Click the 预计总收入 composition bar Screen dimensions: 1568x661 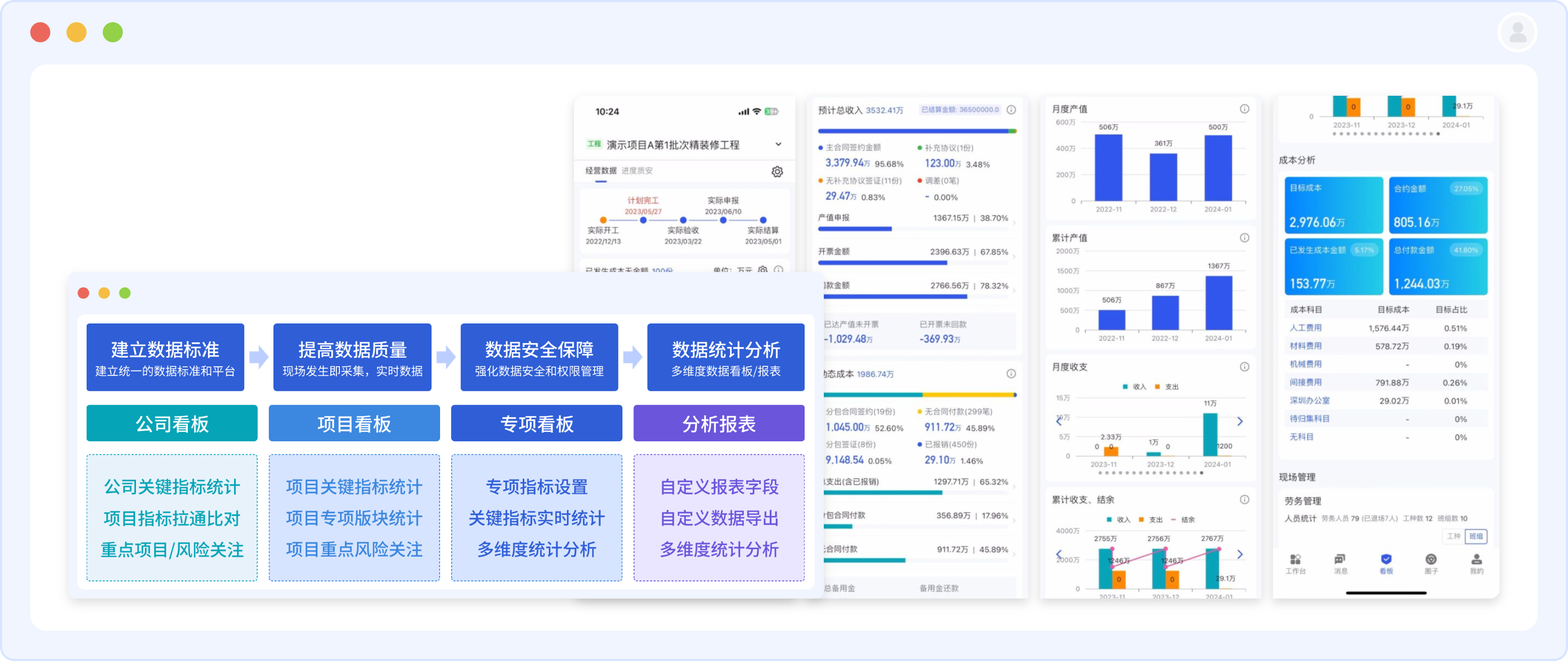click(917, 131)
